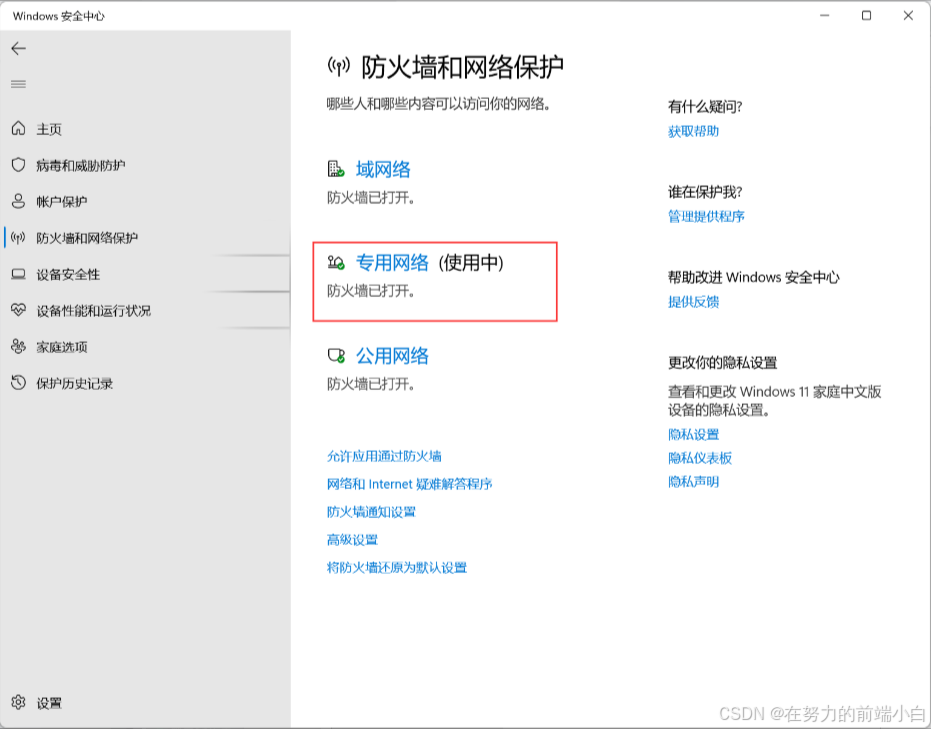Click the public network icon
Screen dimensions: 931x729
click(336, 356)
